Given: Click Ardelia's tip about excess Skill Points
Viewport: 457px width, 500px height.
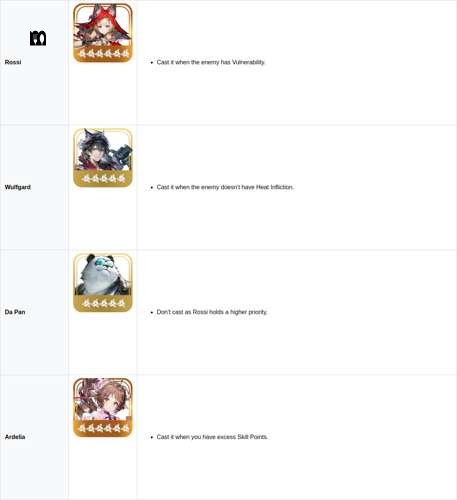Looking at the screenshot, I should coord(212,437).
